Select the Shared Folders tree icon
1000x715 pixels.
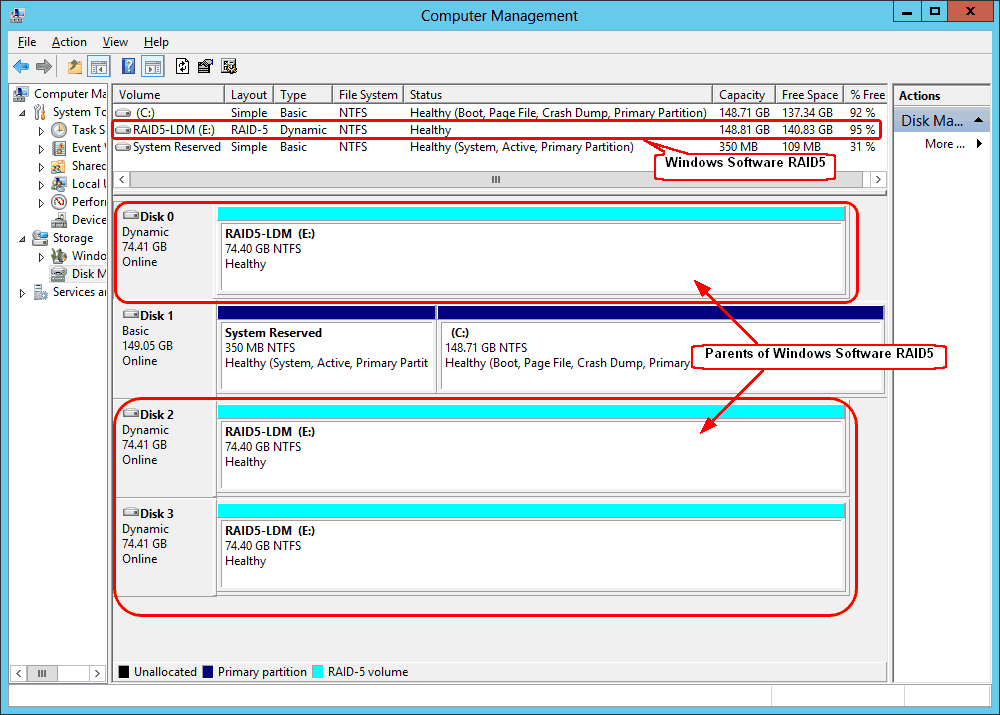point(59,166)
